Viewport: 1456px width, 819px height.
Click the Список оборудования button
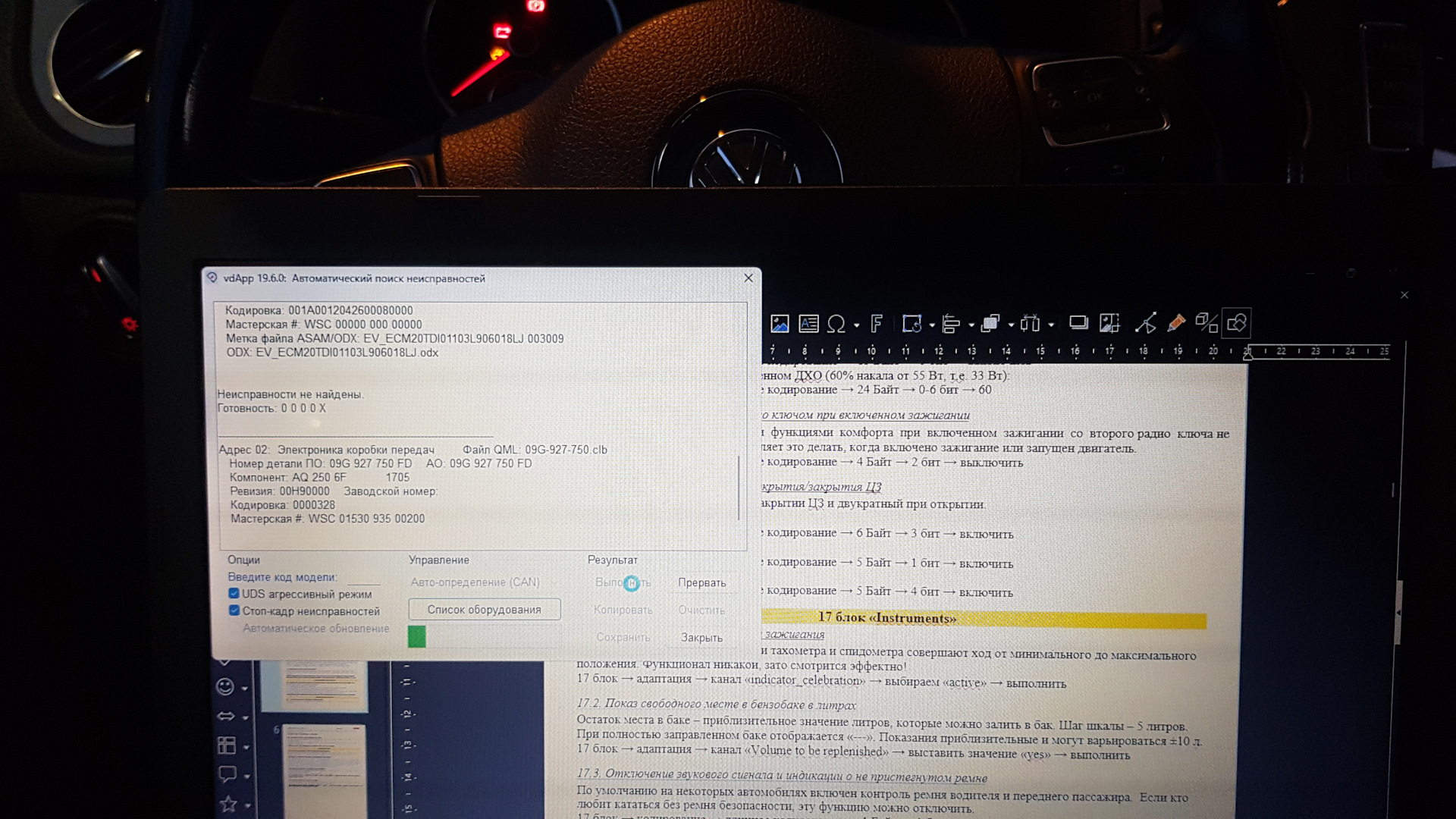485,610
